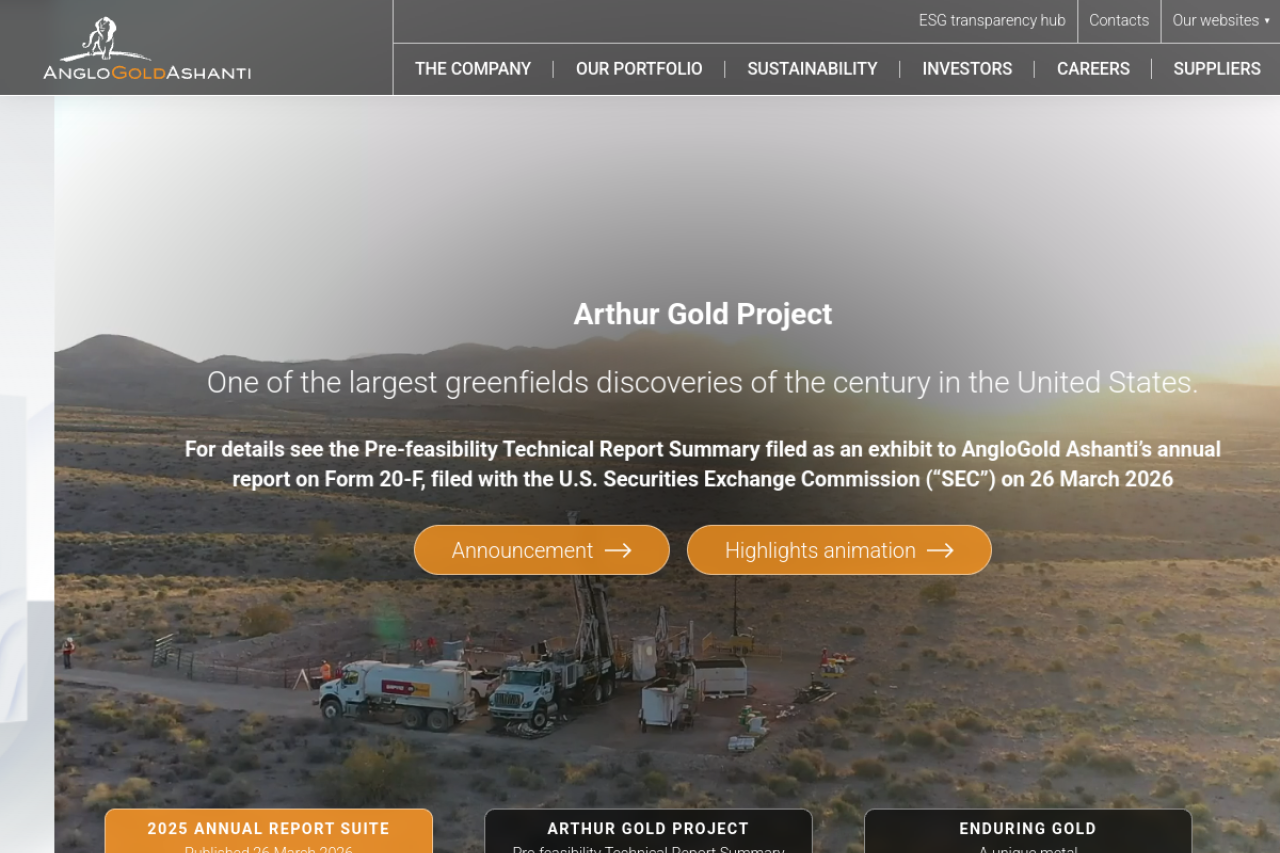Screen dimensions: 1280x853
Task: Click the Highlights animation button
Action: (x=839, y=550)
